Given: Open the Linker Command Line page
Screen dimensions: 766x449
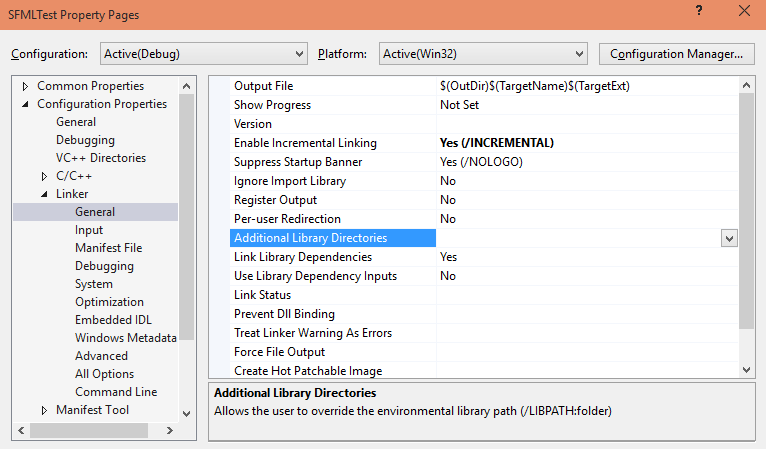Looking at the screenshot, I should click(x=116, y=392).
